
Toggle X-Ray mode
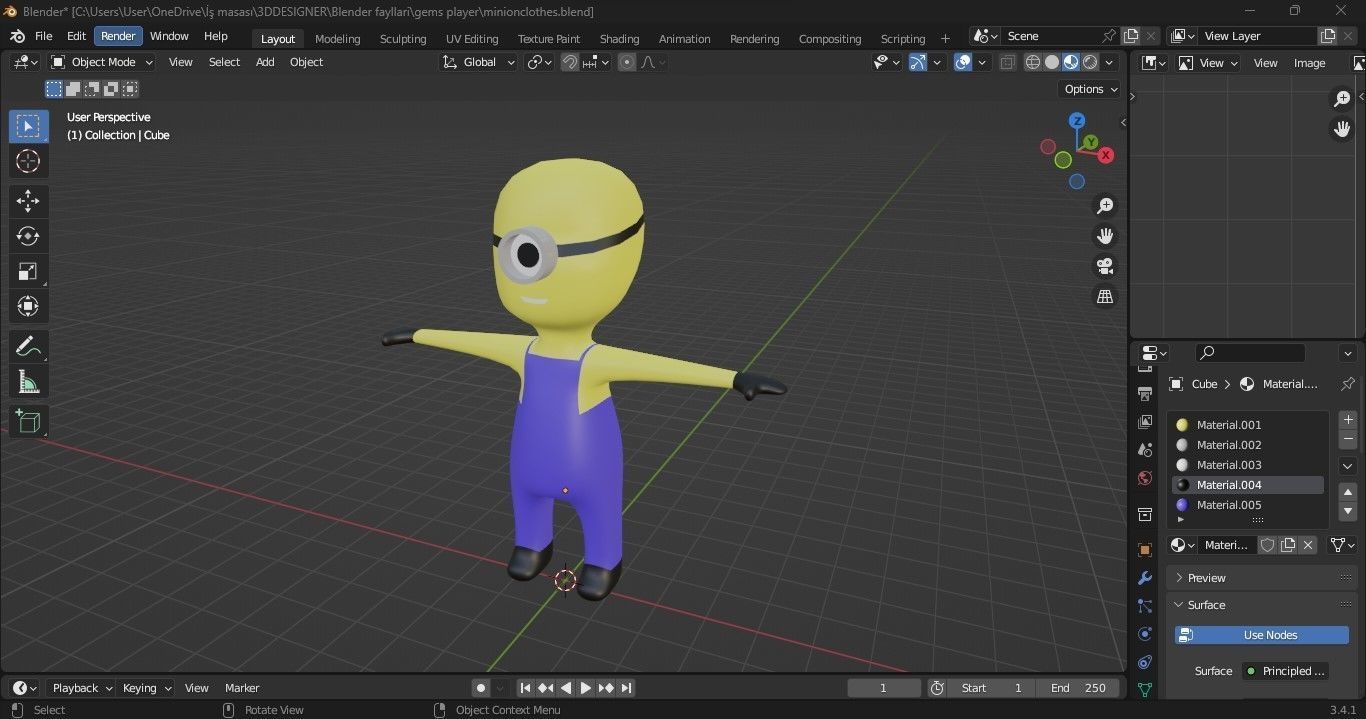[x=1008, y=62]
